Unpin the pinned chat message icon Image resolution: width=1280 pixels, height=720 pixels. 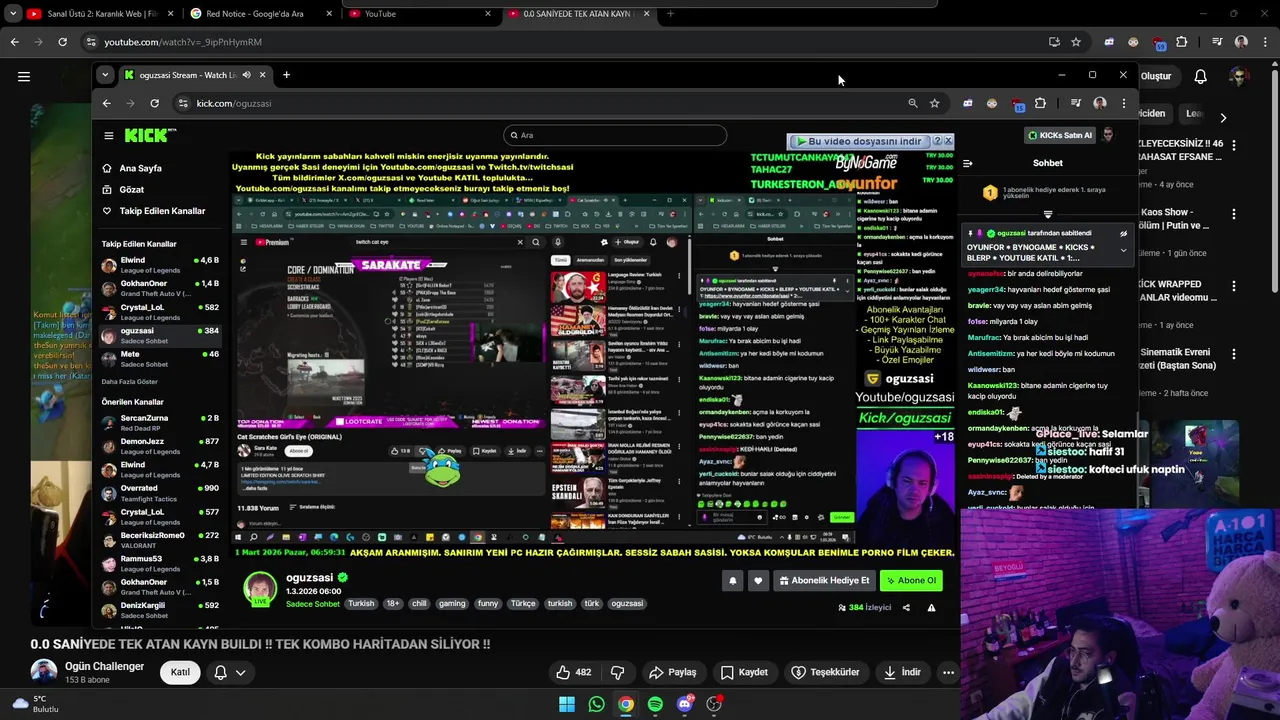(1123, 234)
